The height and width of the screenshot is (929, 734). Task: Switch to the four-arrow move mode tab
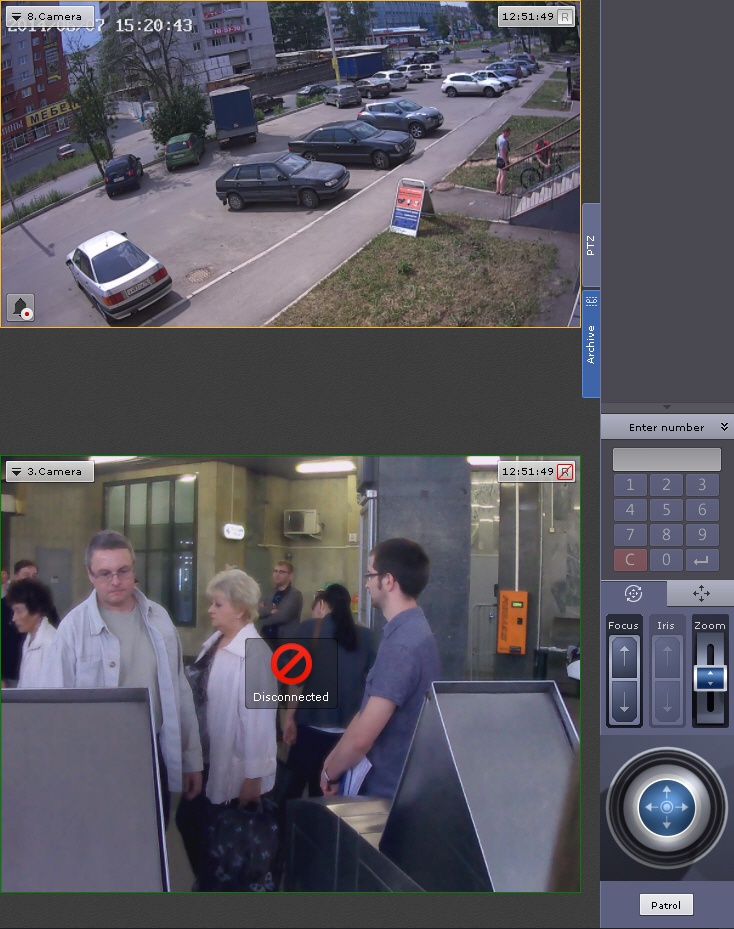pos(700,593)
